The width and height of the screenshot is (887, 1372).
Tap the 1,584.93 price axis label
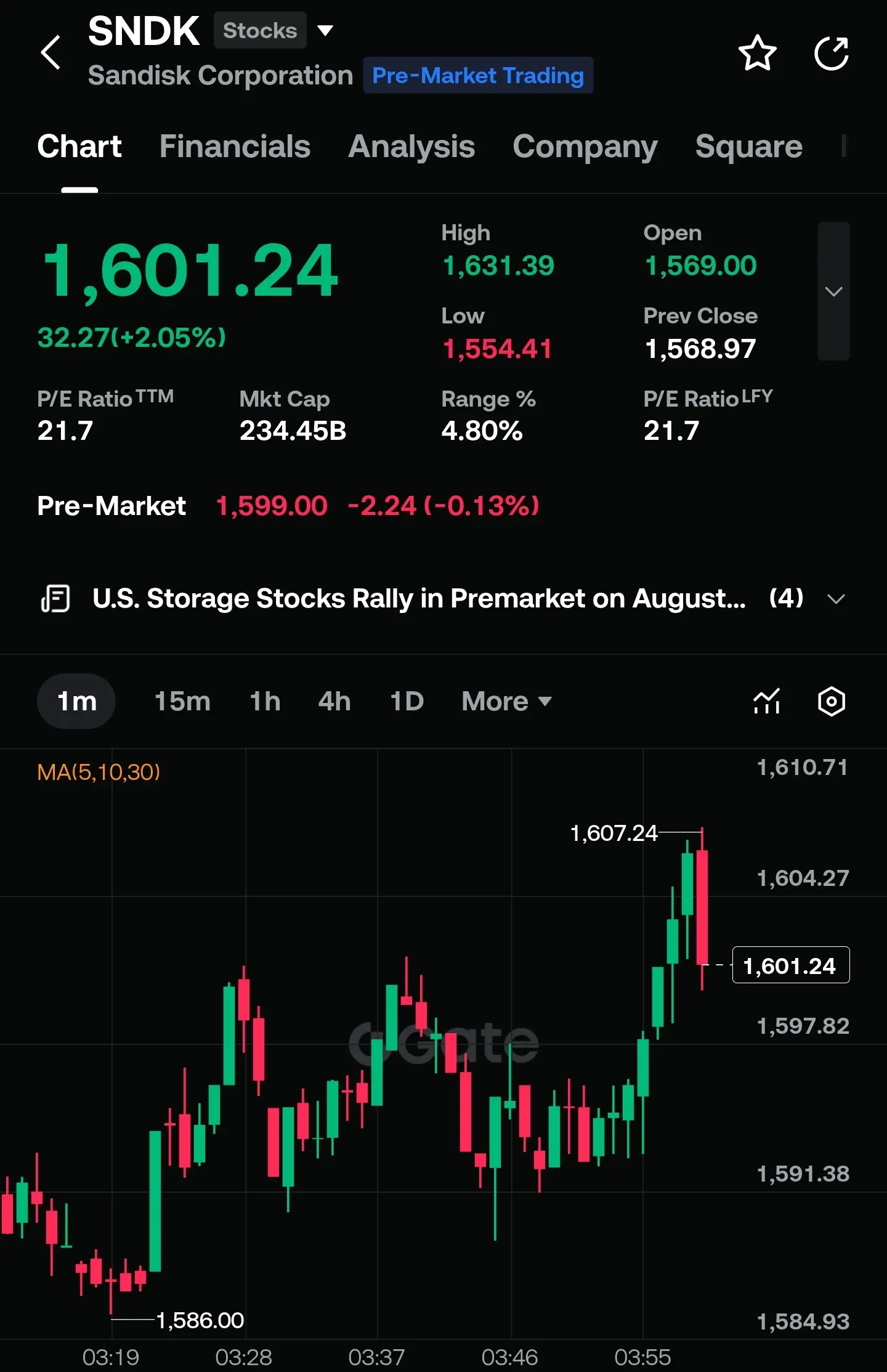click(803, 1321)
